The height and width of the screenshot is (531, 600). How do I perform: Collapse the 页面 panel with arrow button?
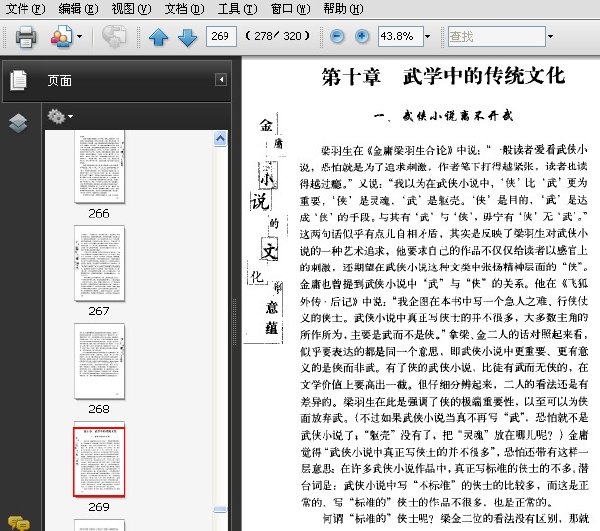221,80
